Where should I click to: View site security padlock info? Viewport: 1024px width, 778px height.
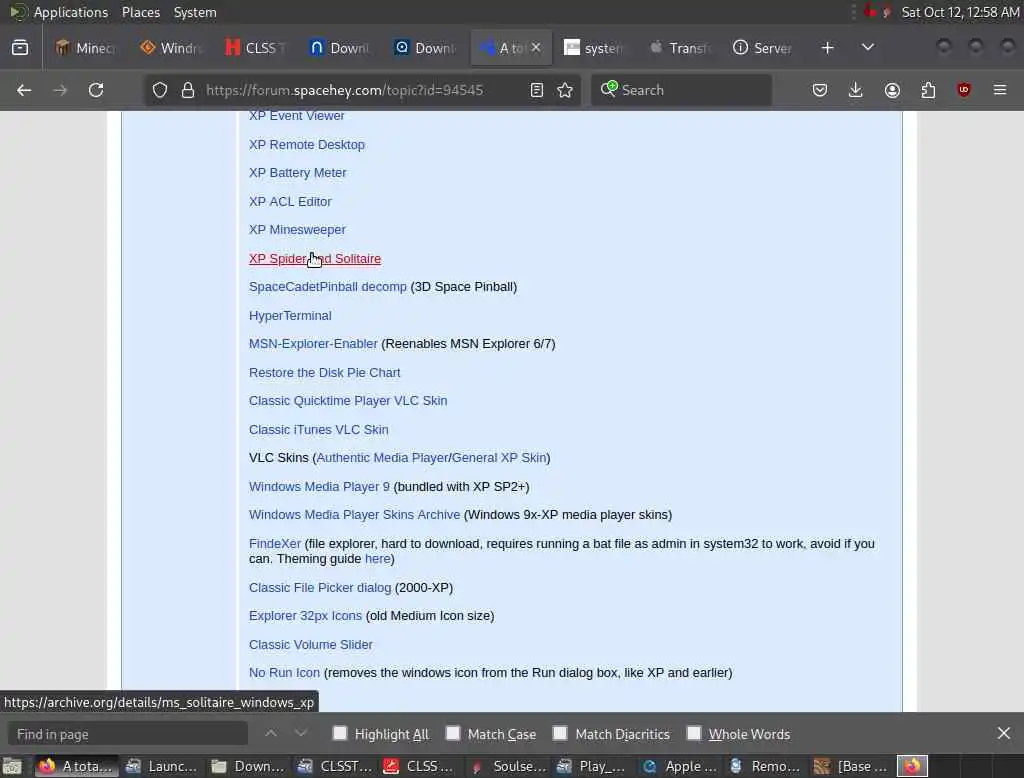(x=188, y=90)
